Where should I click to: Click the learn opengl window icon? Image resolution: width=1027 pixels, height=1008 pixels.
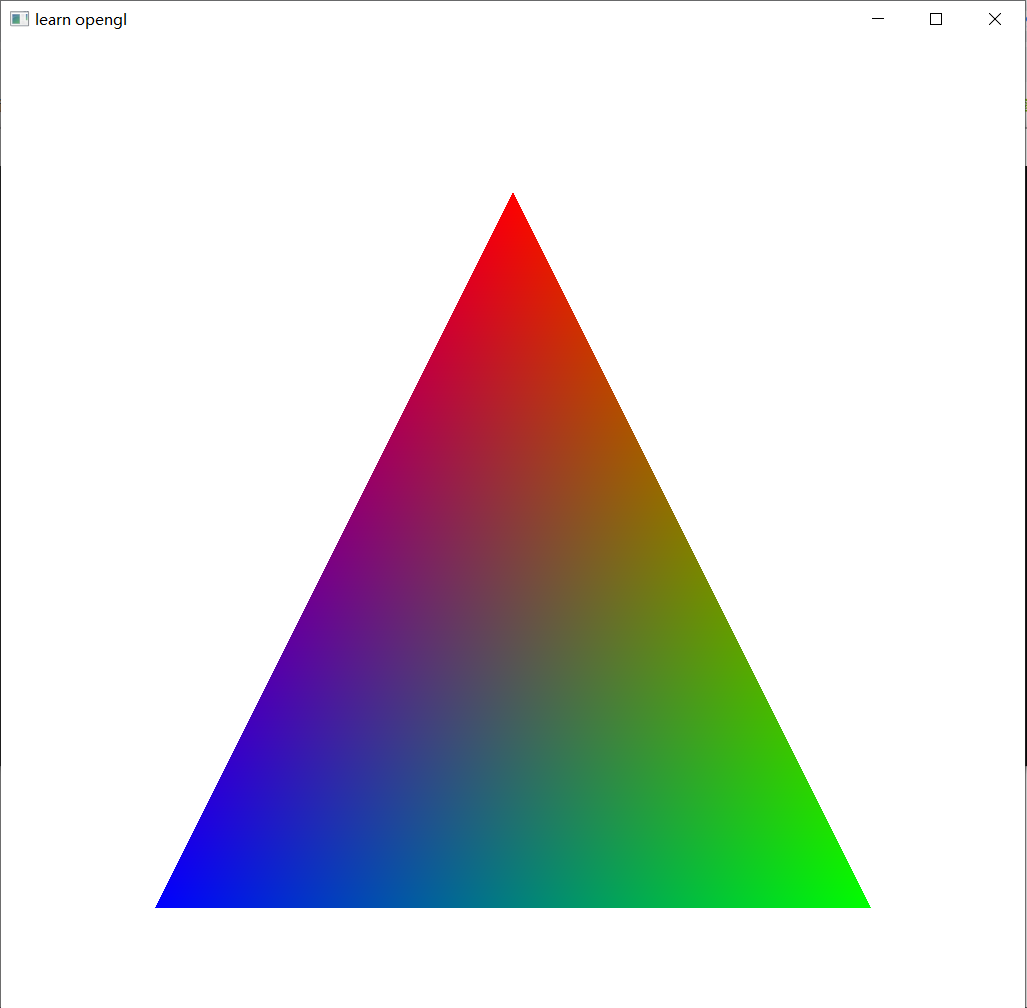coord(20,20)
